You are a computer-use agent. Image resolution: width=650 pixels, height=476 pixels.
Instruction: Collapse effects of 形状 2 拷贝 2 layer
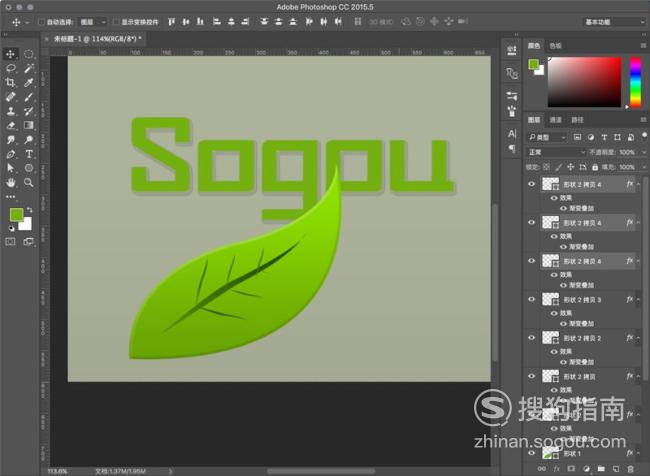click(639, 338)
